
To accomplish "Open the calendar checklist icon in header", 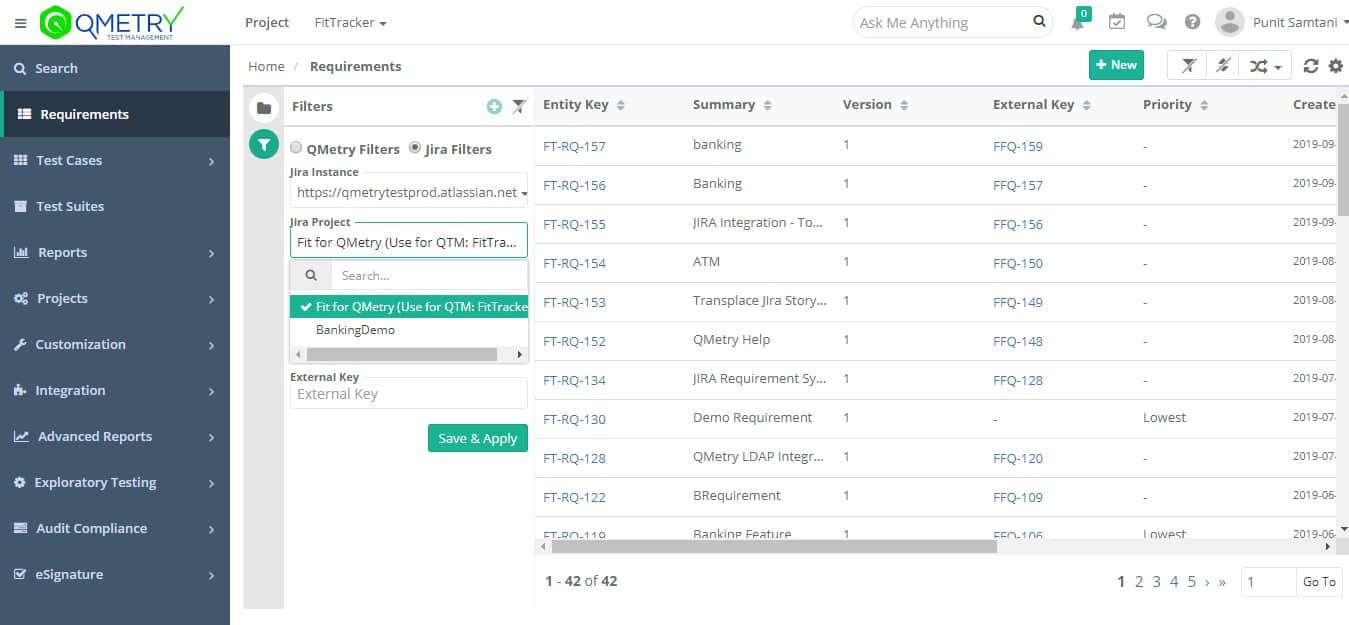I will (1117, 22).
